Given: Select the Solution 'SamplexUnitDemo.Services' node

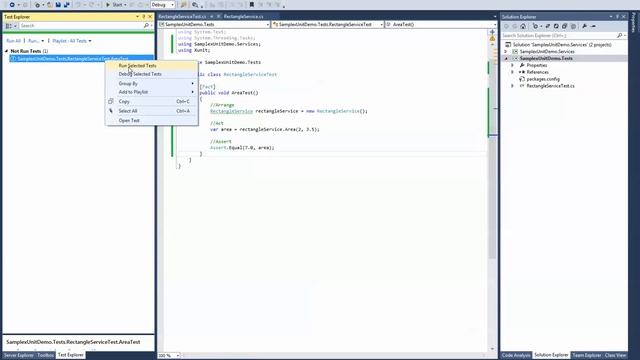Looking at the screenshot, I should tap(558, 44).
